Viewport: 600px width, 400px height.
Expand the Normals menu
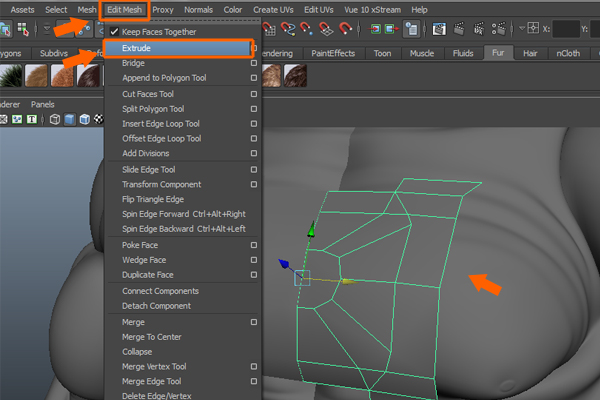click(x=200, y=9)
